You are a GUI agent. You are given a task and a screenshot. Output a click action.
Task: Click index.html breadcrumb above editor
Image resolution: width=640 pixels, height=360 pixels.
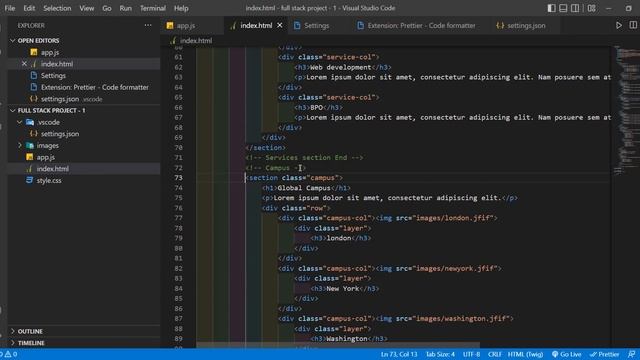point(196,40)
